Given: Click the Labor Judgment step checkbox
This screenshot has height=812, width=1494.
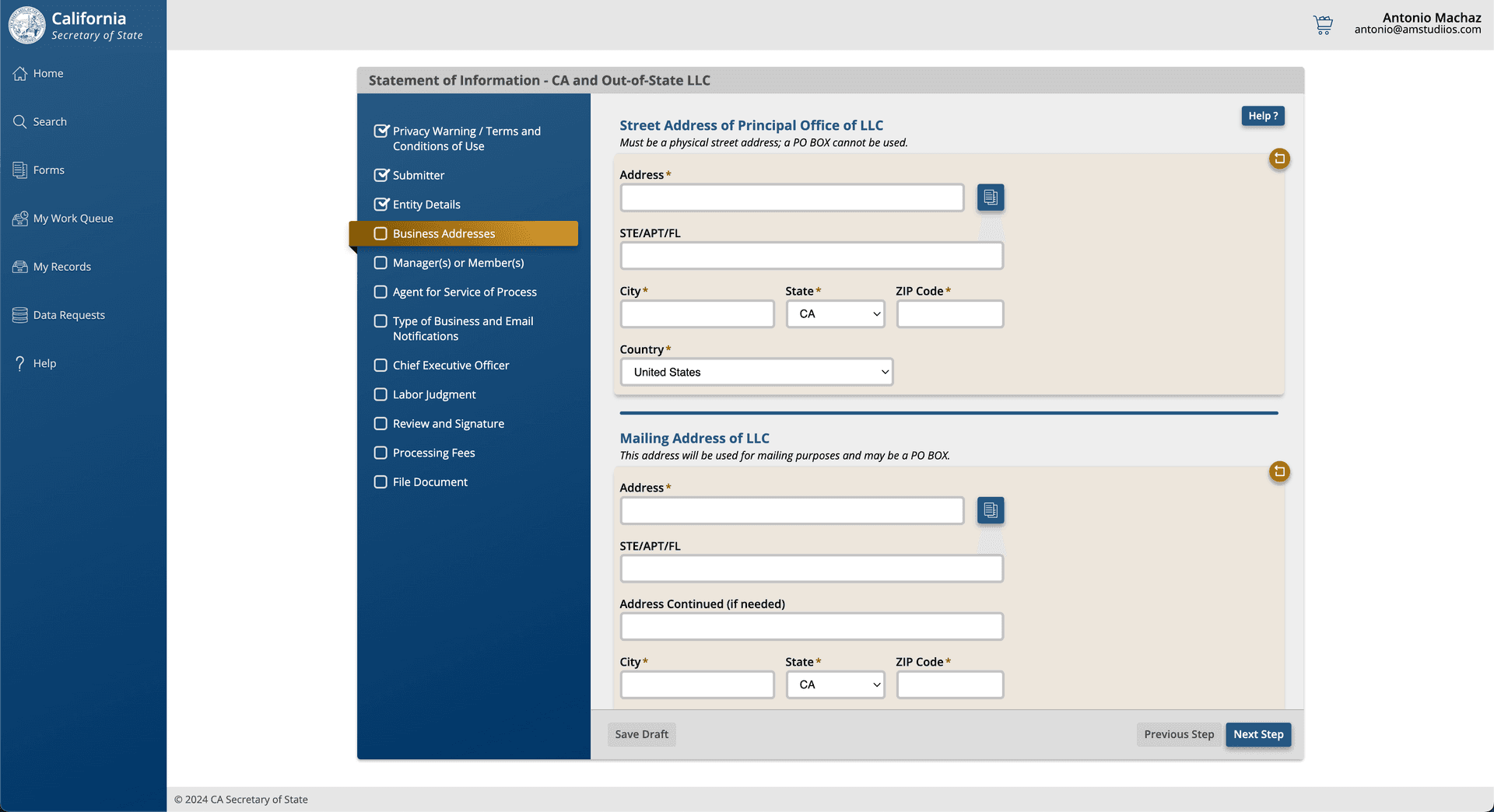Looking at the screenshot, I should [x=381, y=394].
